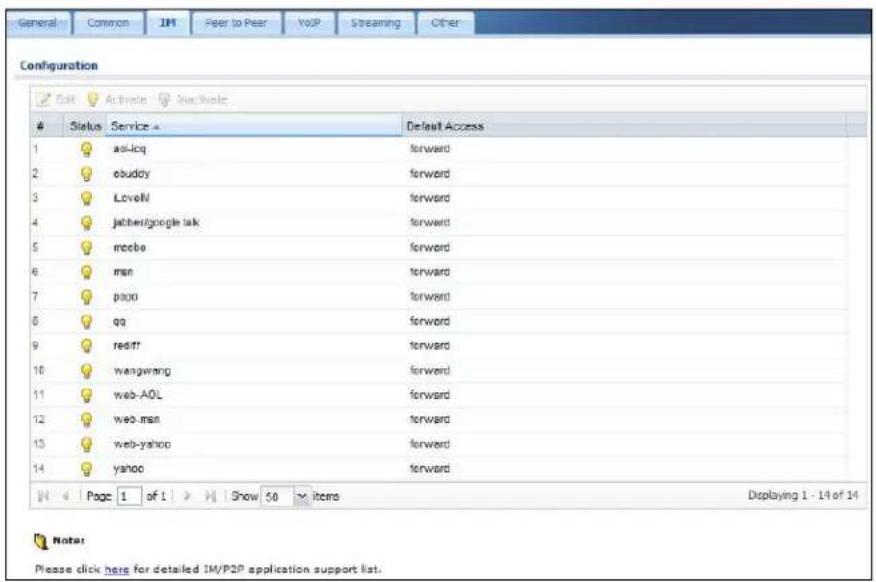Click the Inactivate toolbar button
This screenshot has width=876, height=582.
pos(193,99)
